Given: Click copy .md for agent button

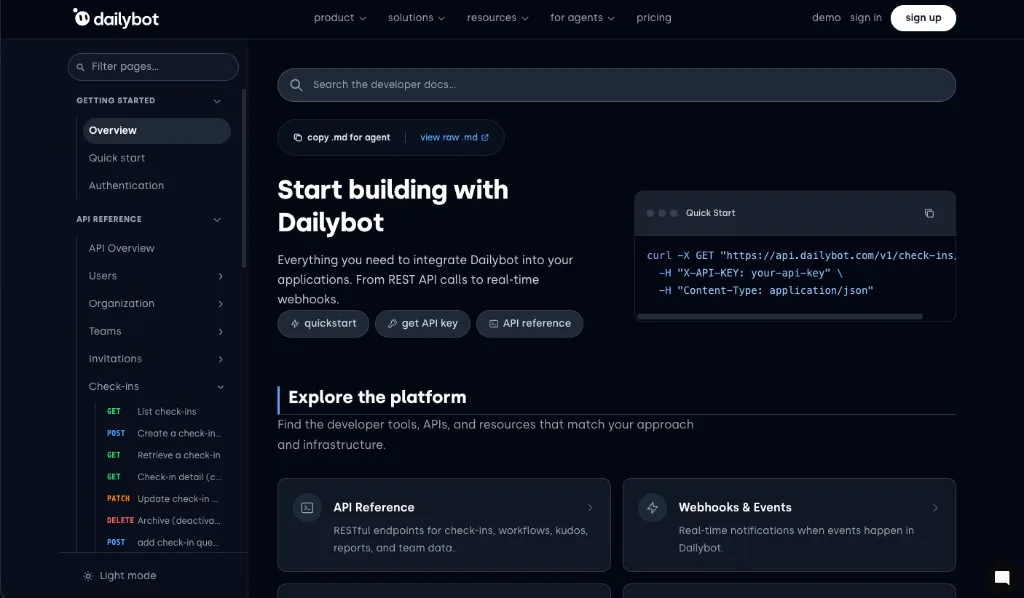Looking at the screenshot, I should tap(342, 138).
